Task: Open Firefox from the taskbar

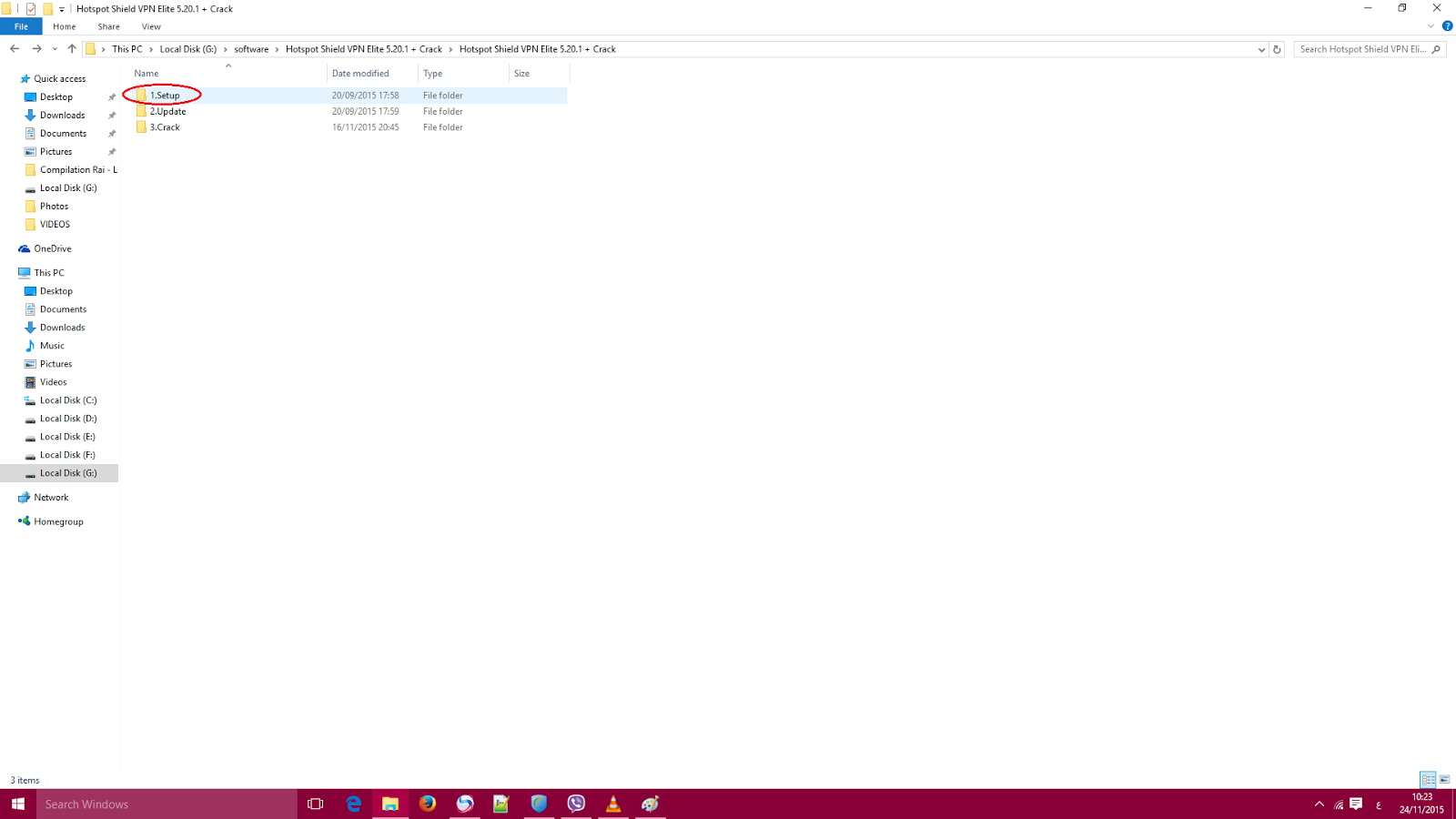Action: [428, 804]
